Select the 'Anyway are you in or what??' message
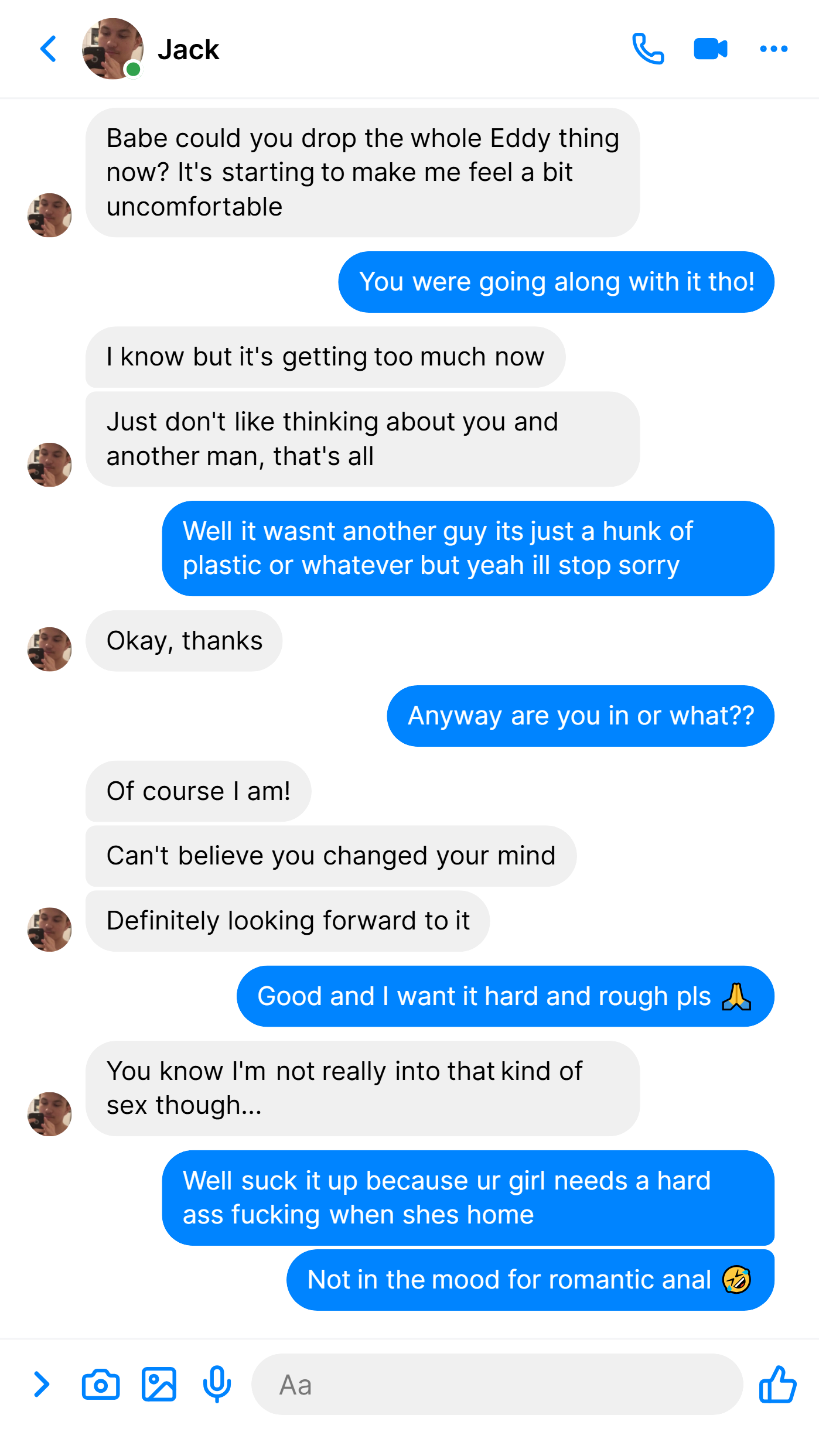The height and width of the screenshot is (1456, 819). click(x=581, y=716)
